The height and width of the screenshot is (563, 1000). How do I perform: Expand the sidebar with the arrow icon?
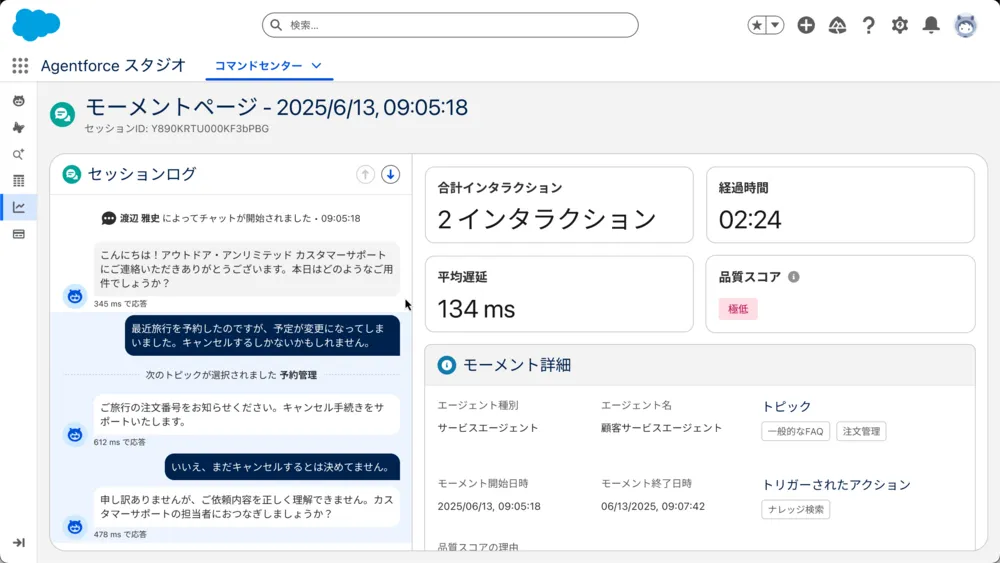(18, 543)
